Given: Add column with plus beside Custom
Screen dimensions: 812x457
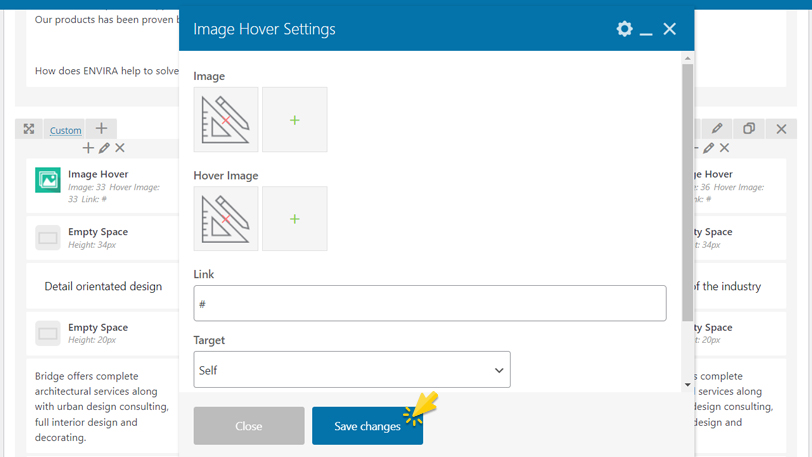Looking at the screenshot, I should 101,129.
